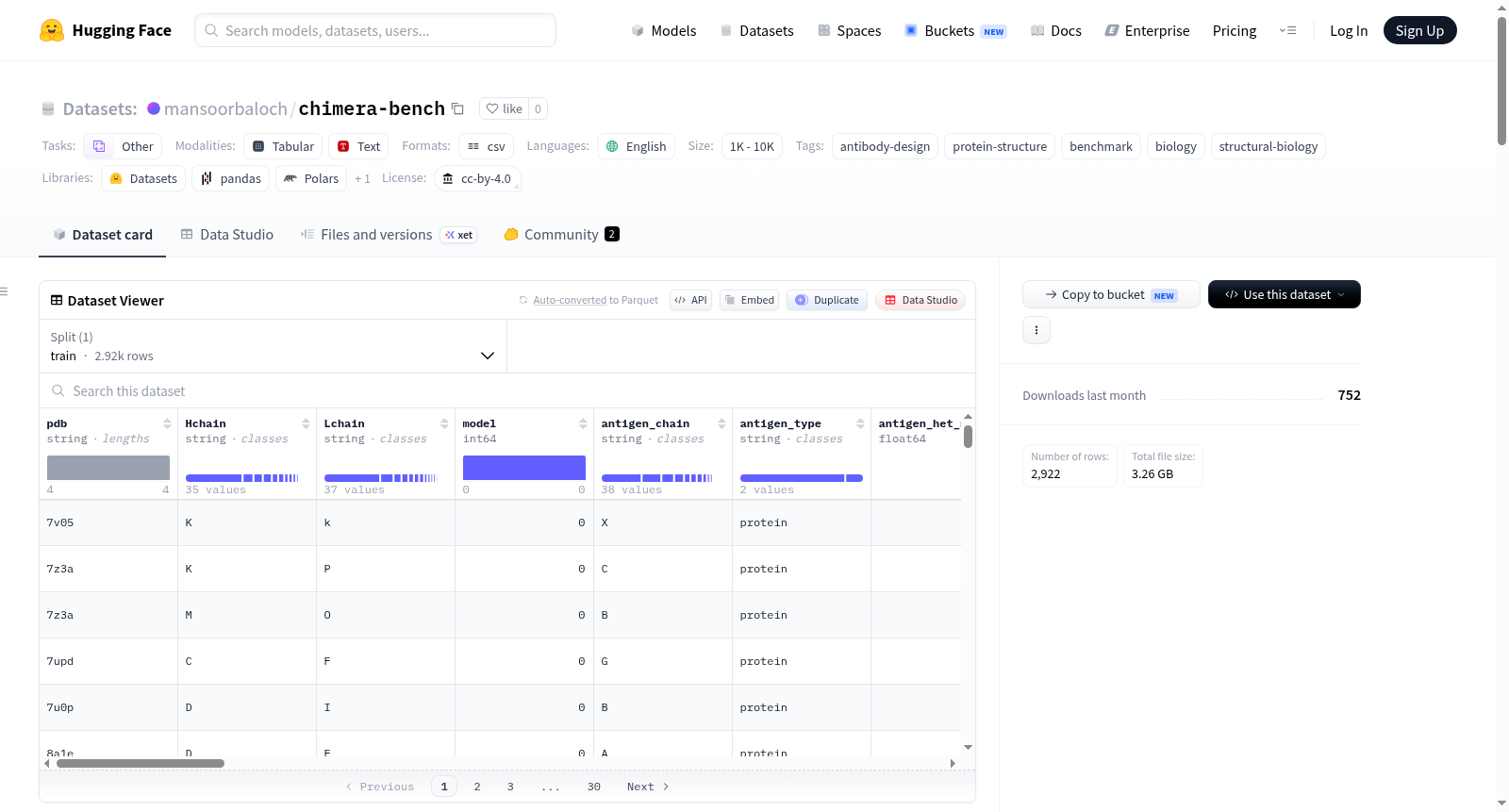Open the Pricing page
The image size is (1509, 812).
pos(1235,30)
